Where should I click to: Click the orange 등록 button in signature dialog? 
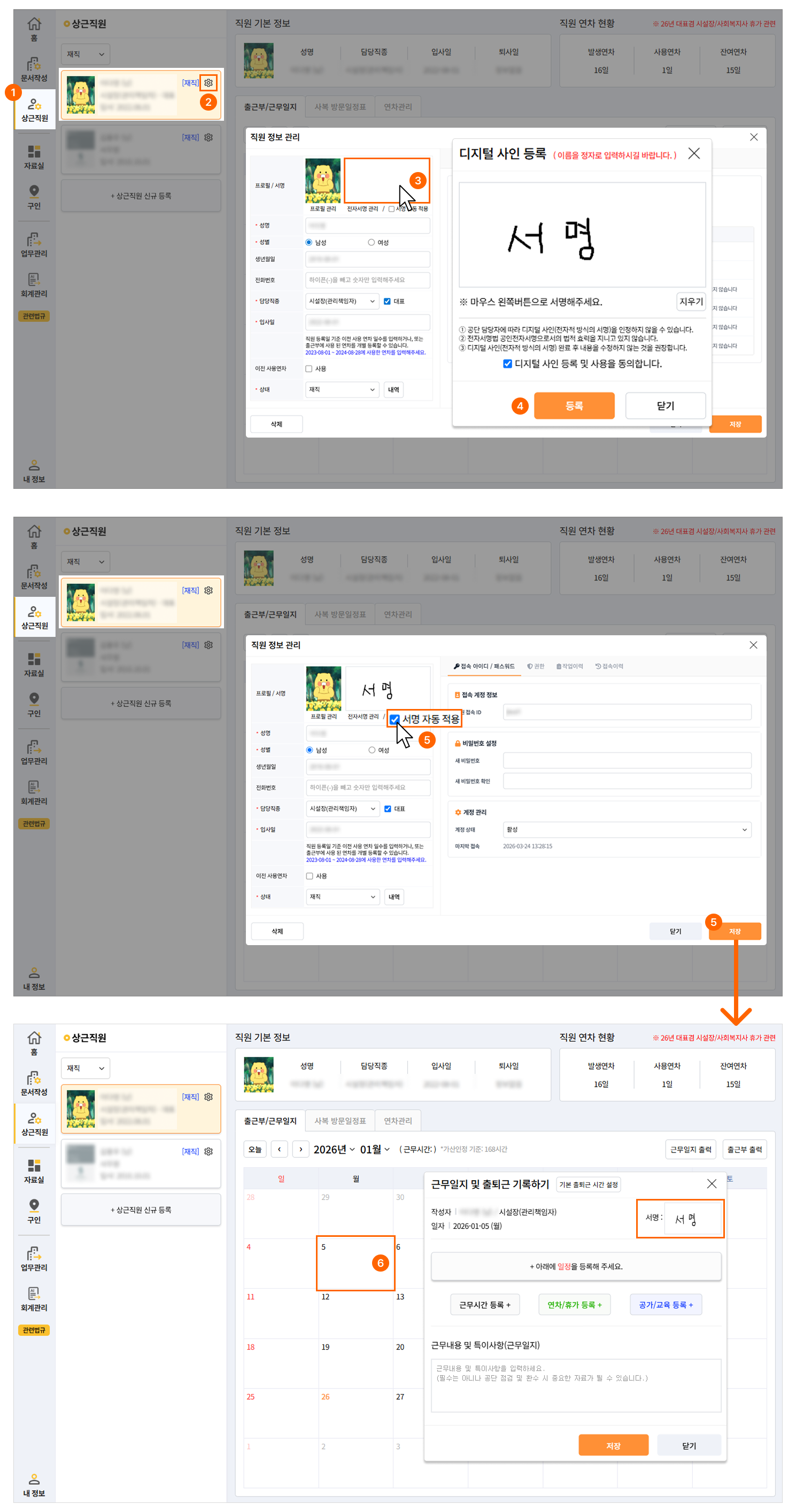coord(574,406)
